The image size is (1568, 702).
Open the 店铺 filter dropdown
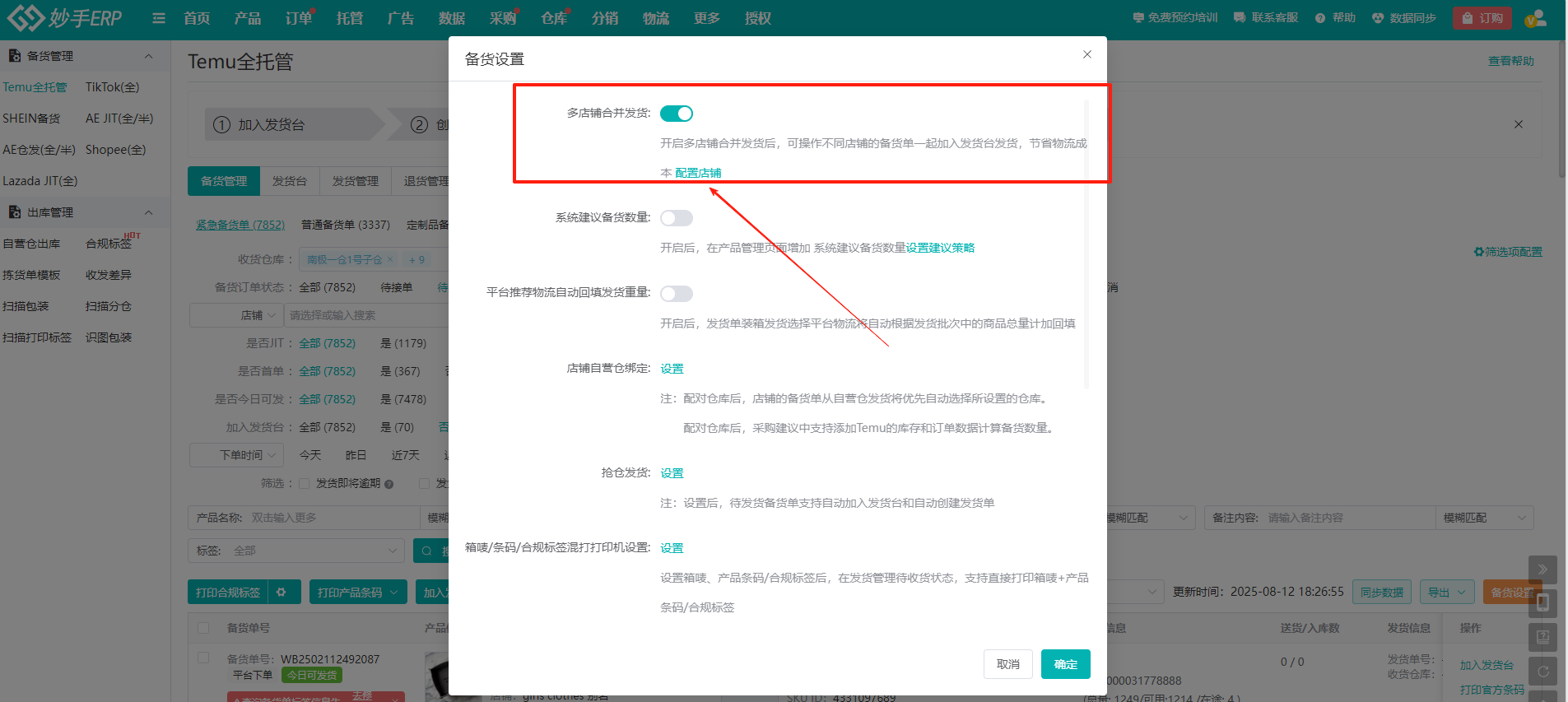coord(237,315)
